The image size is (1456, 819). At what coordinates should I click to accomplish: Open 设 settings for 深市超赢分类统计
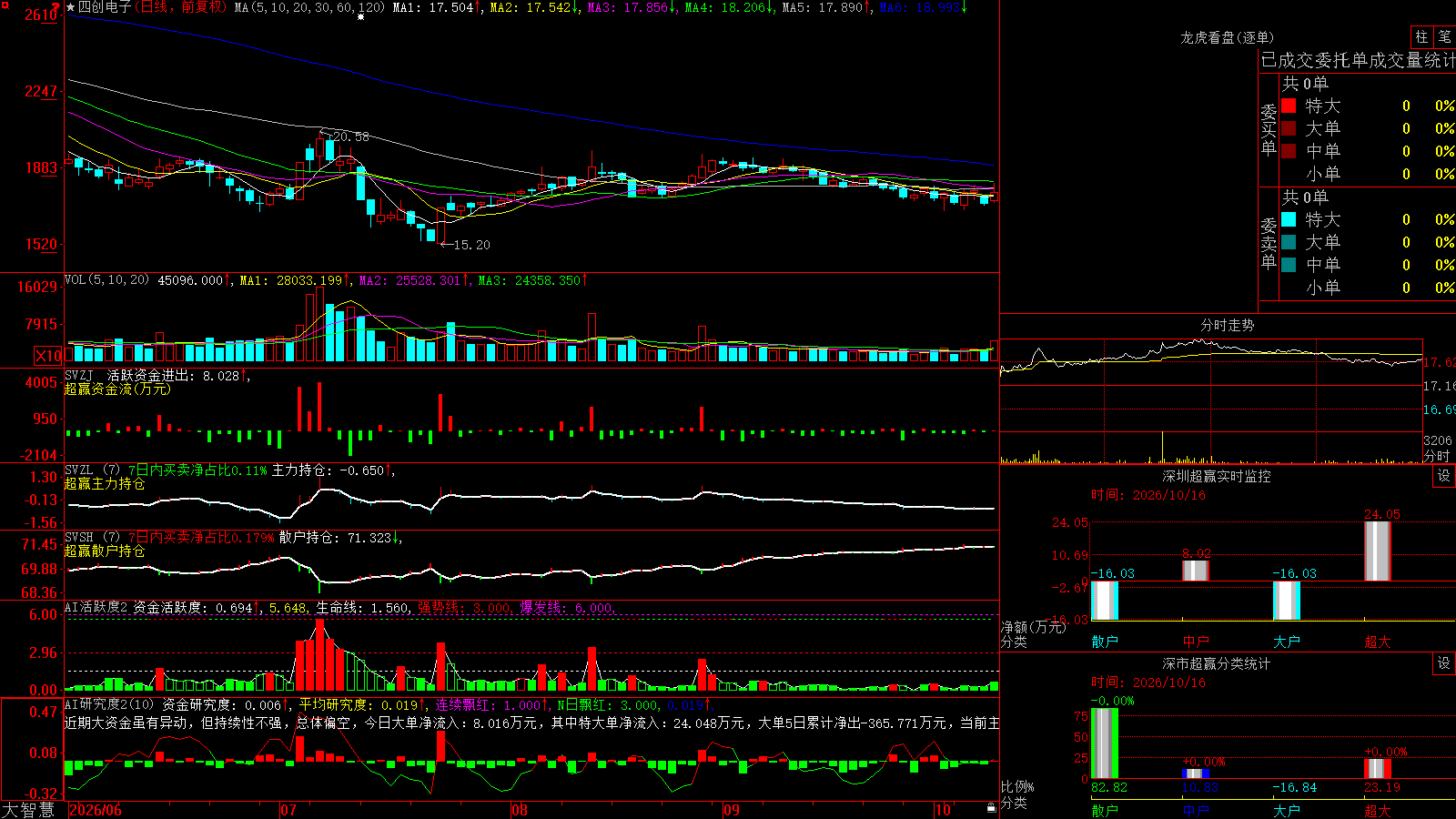1444,663
